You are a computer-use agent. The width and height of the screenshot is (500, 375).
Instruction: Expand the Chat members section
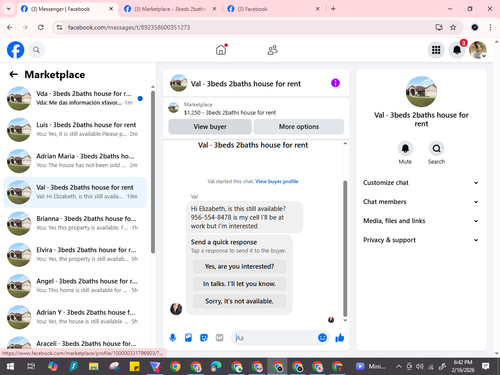[x=421, y=202]
